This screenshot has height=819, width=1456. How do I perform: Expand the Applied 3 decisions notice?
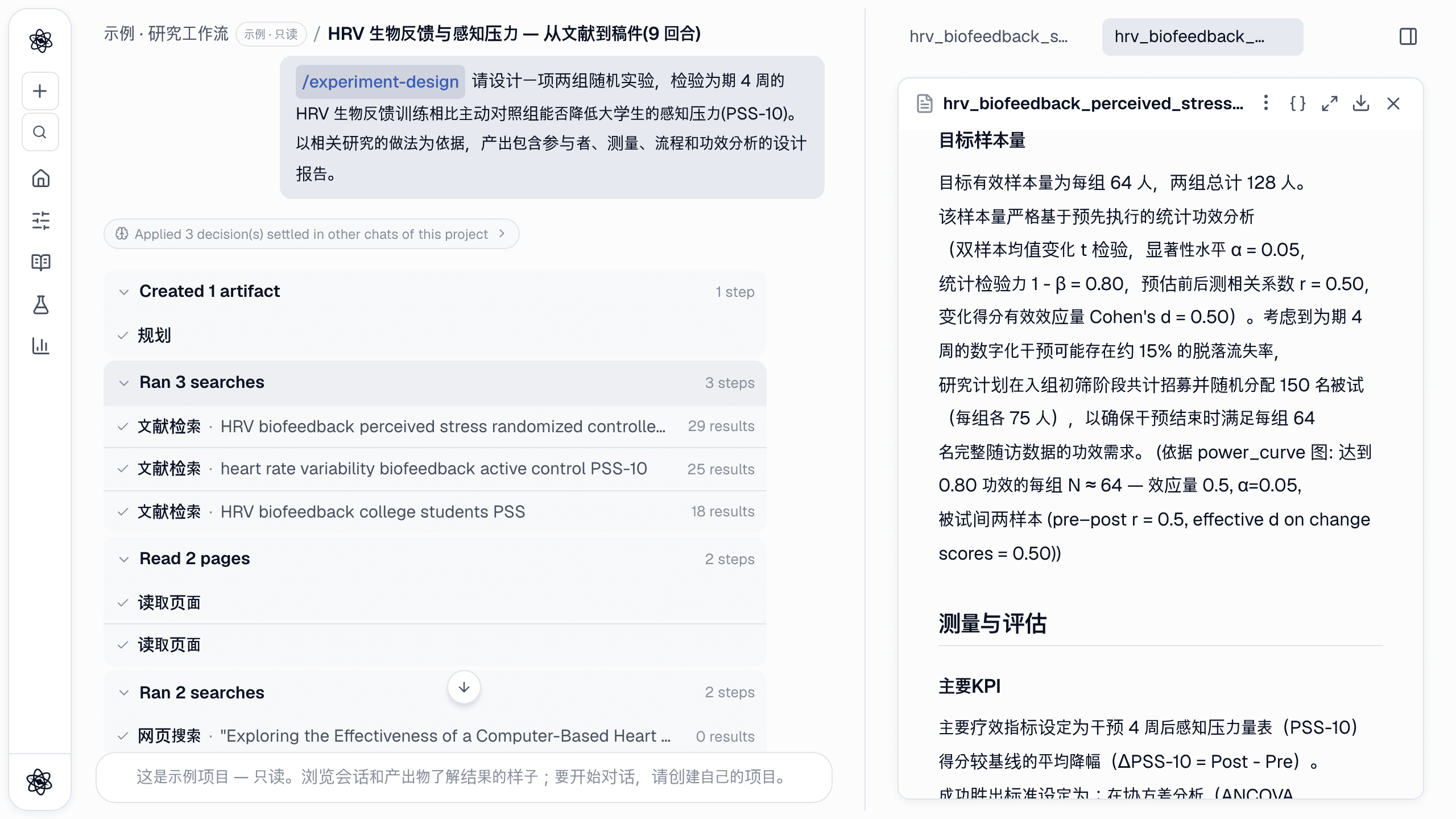tap(311, 234)
